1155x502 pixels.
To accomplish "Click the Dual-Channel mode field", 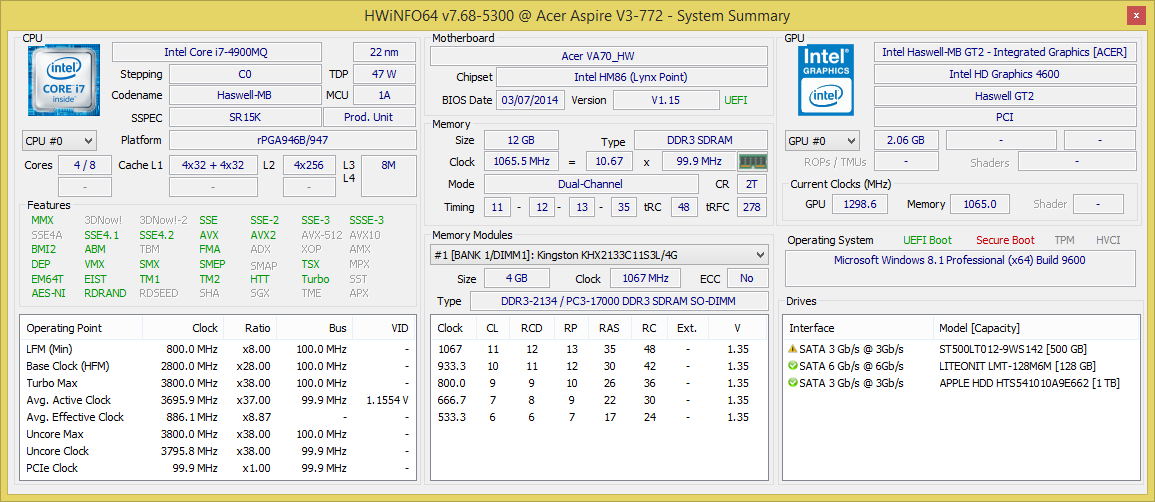I will point(591,184).
